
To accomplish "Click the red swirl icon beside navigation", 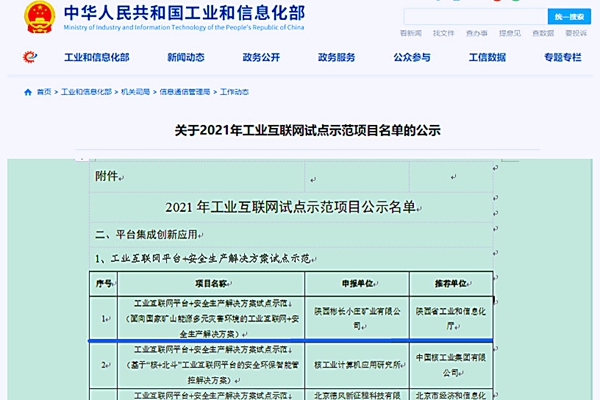I will point(30,57).
